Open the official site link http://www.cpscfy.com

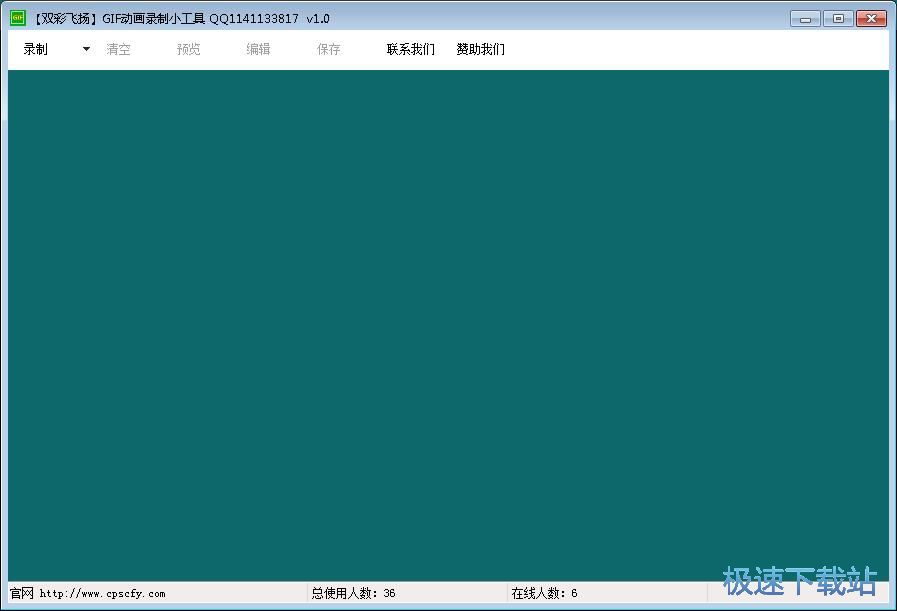[102, 594]
